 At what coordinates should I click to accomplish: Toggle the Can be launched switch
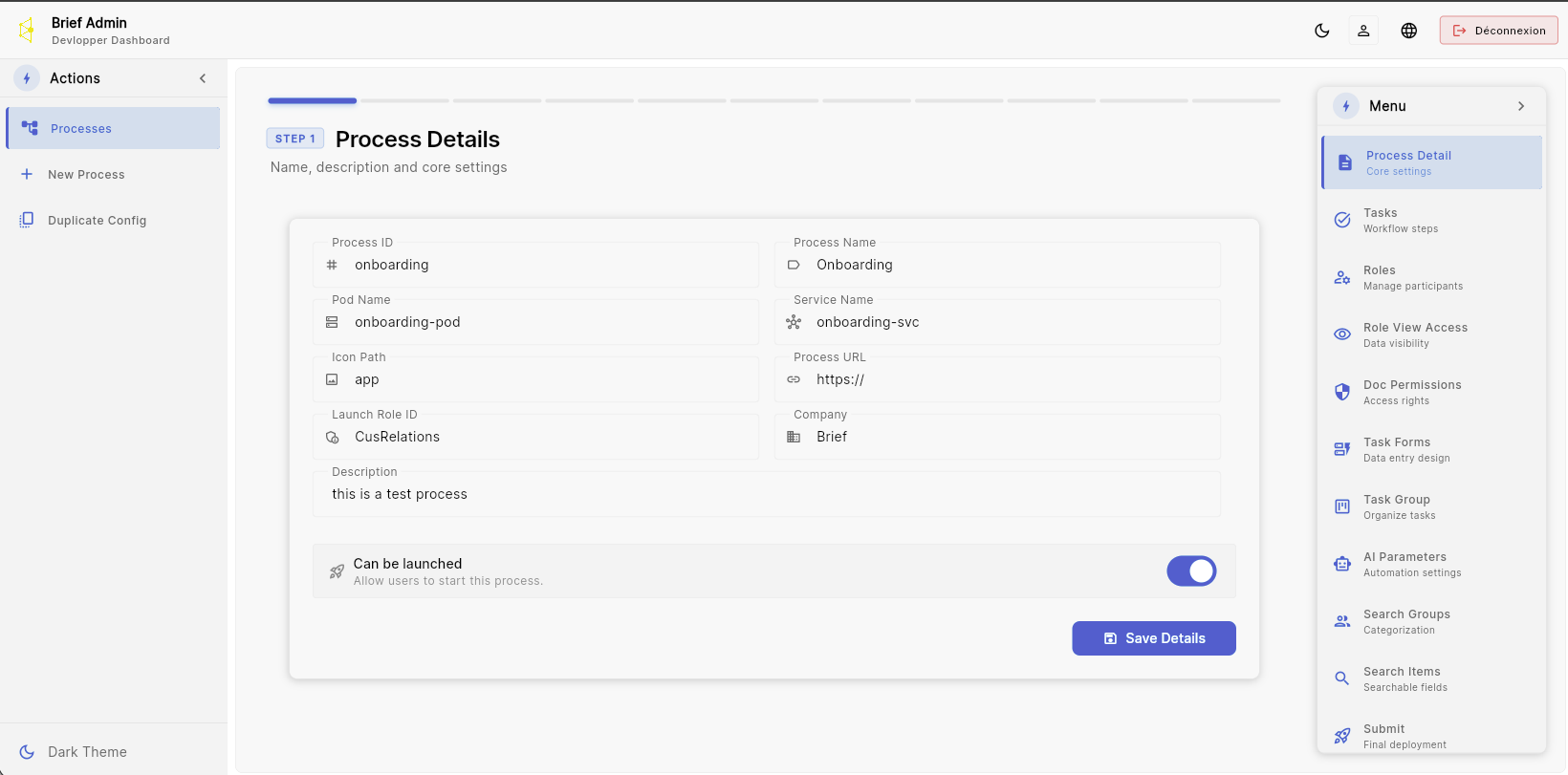click(x=1191, y=571)
